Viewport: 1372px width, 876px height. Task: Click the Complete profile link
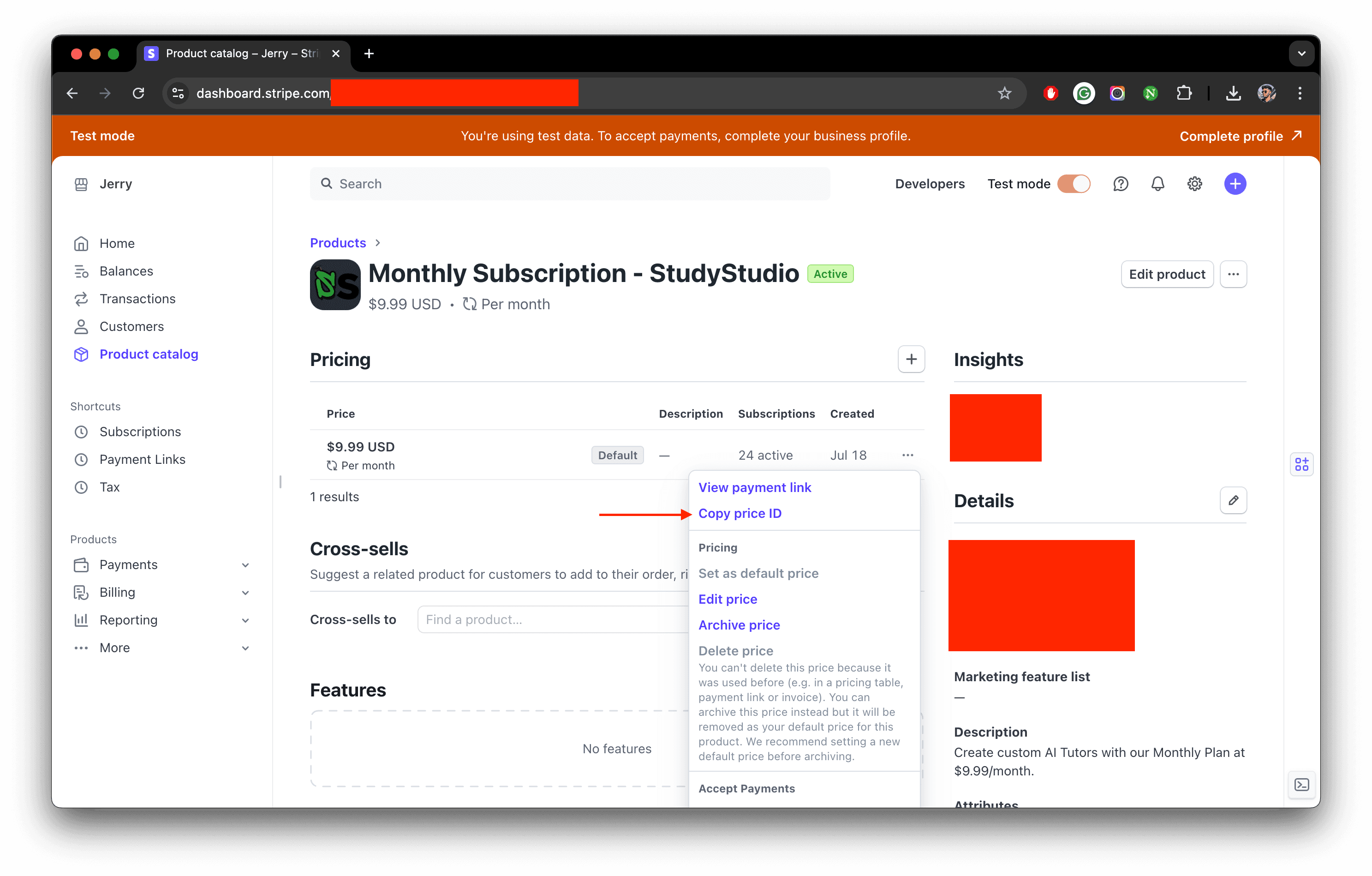[x=1241, y=136]
